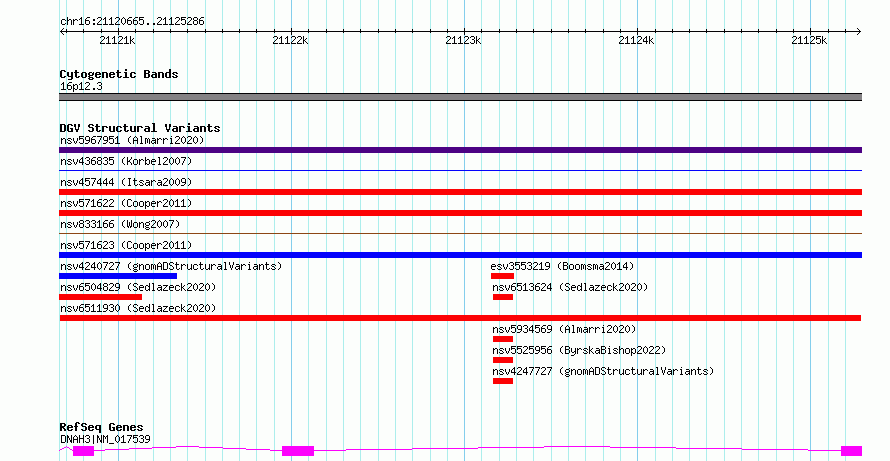Select the DGV Structural Variants track title
890x461 pixels.
pyautogui.click(x=140, y=128)
